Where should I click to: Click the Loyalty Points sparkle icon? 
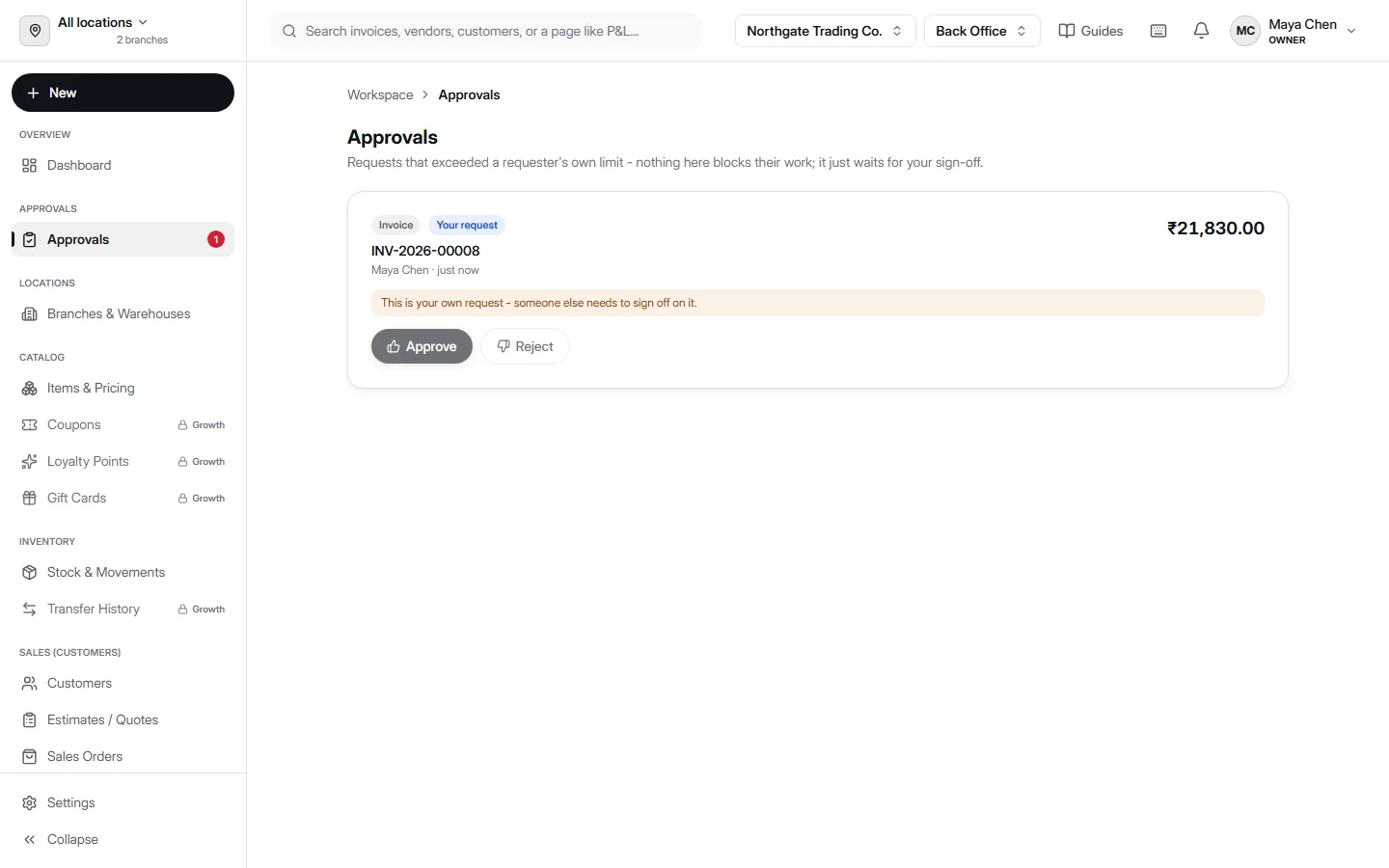coord(30,461)
